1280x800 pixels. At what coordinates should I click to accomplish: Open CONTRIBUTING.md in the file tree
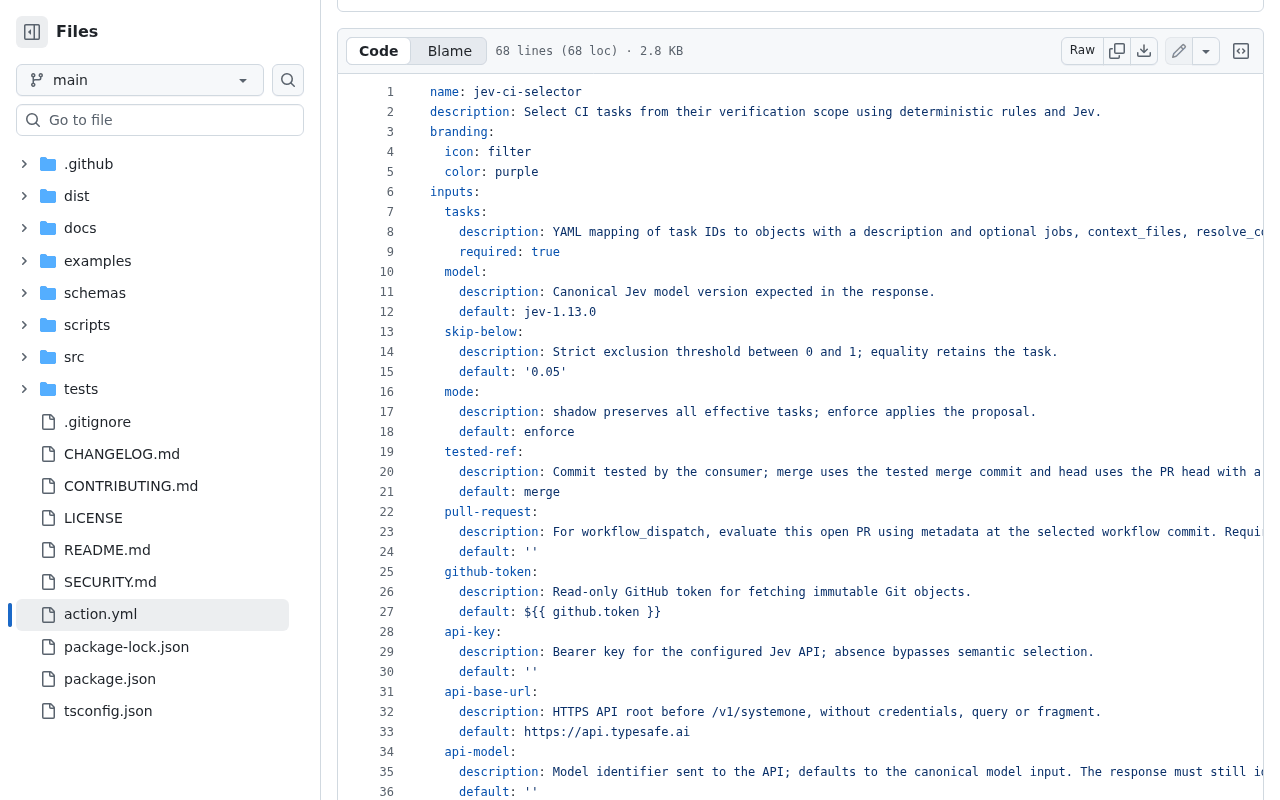131,486
